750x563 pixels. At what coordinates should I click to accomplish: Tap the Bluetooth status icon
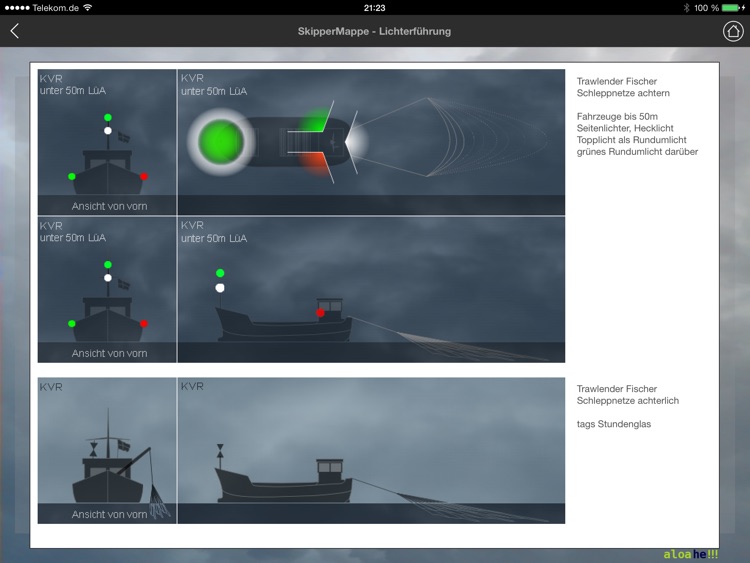coord(686,8)
